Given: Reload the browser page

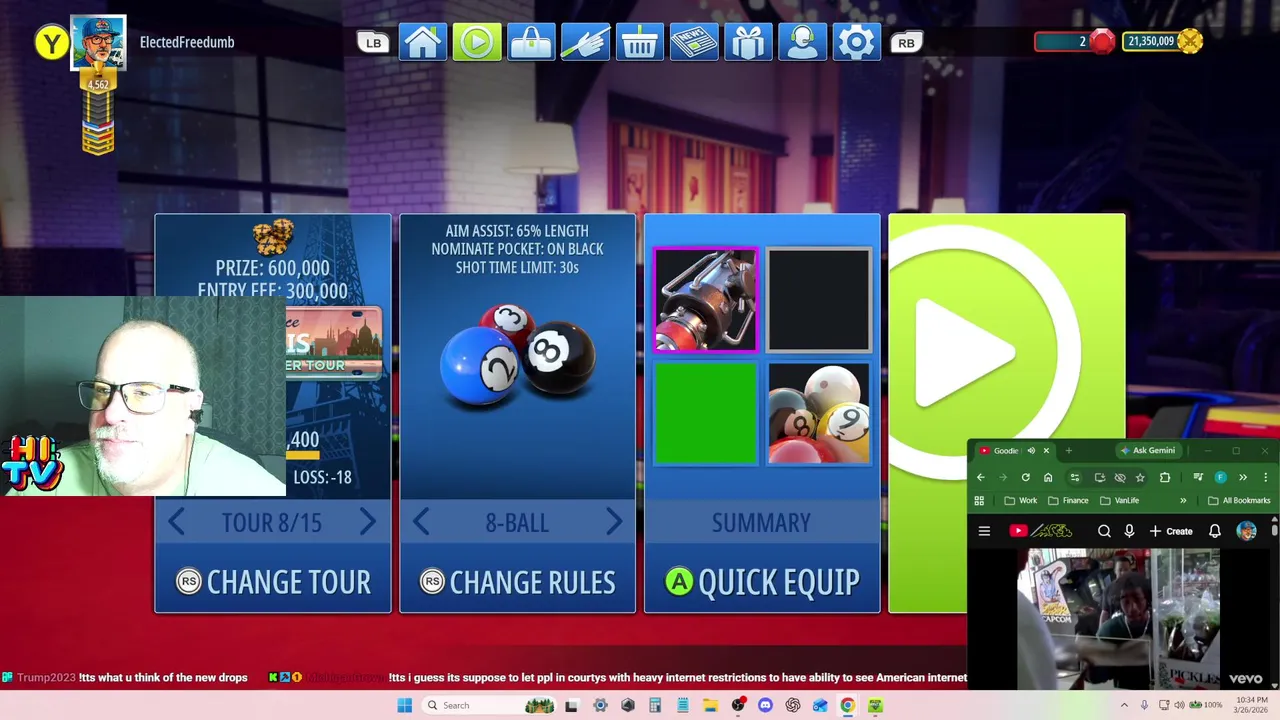Looking at the screenshot, I should pyautogui.click(x=1025, y=477).
